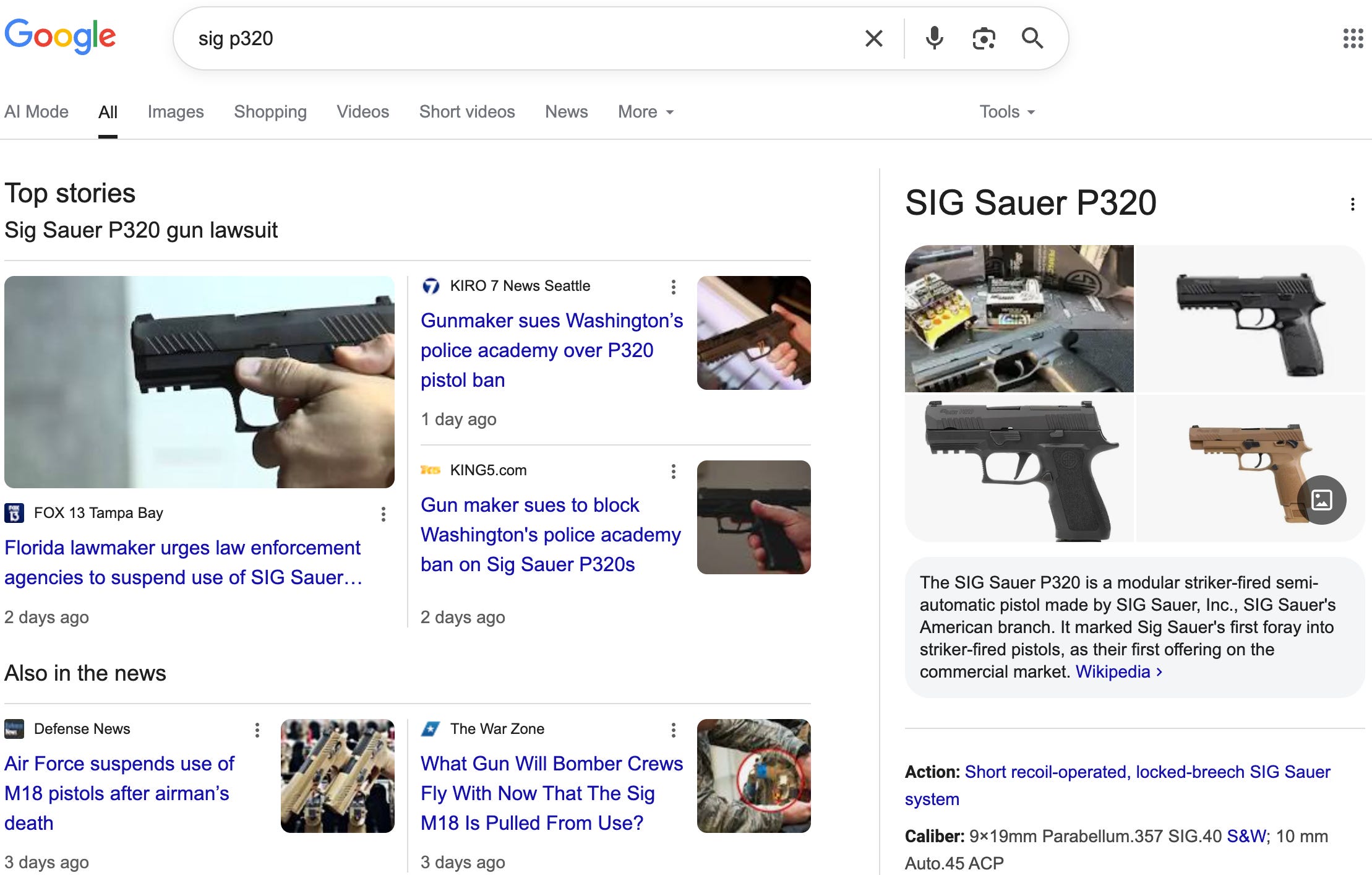Expand the More search filters dropdown

pos(645,112)
